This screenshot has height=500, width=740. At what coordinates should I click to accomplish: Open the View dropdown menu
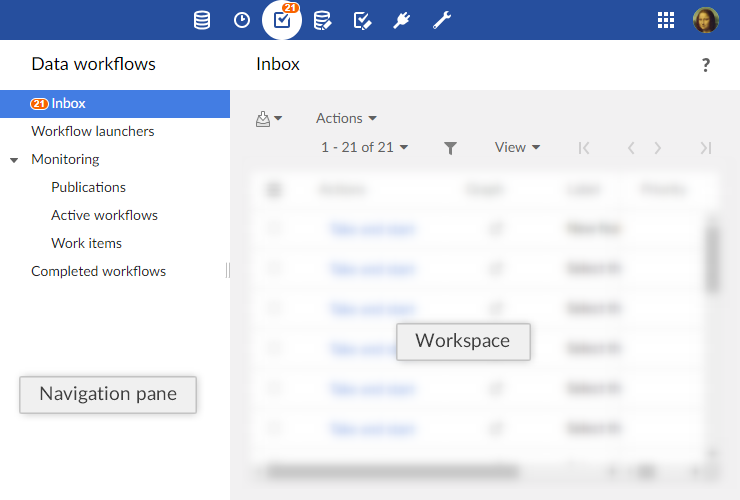click(x=517, y=147)
